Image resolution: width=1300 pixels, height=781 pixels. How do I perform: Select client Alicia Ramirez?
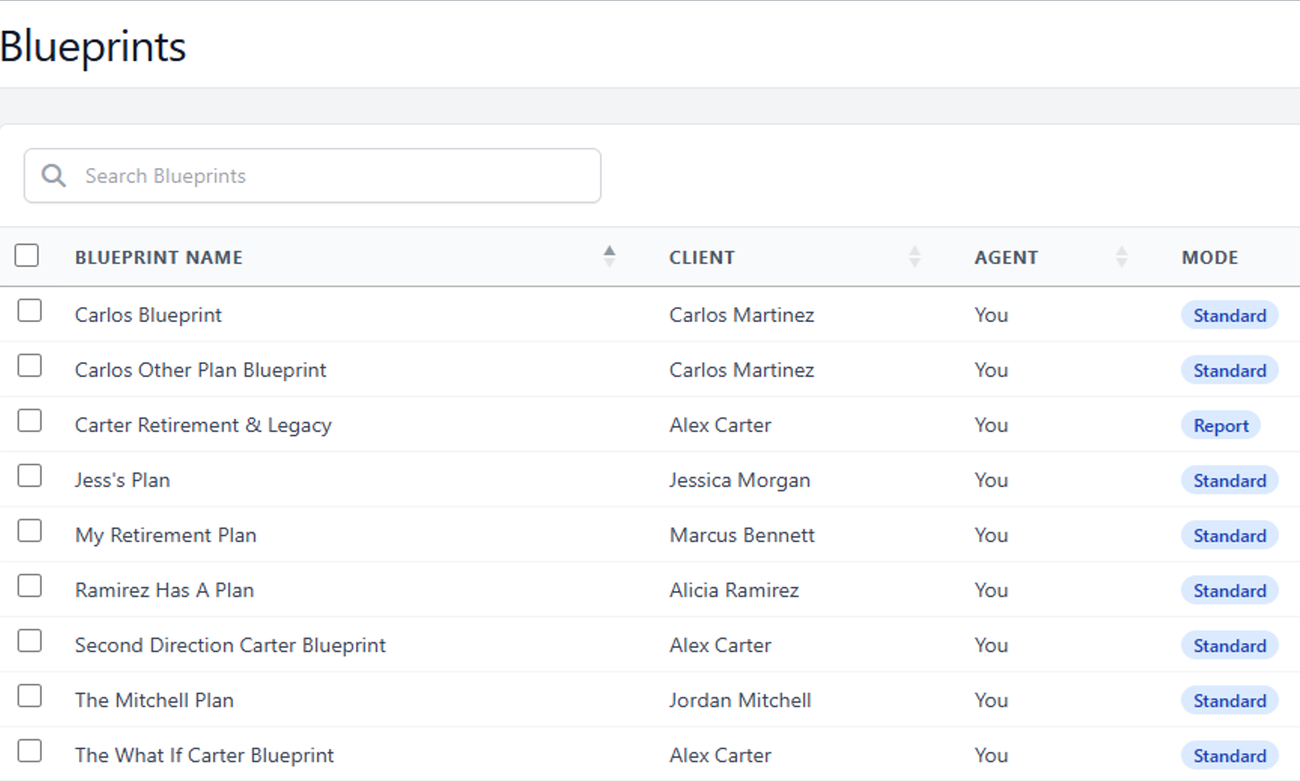tap(734, 590)
